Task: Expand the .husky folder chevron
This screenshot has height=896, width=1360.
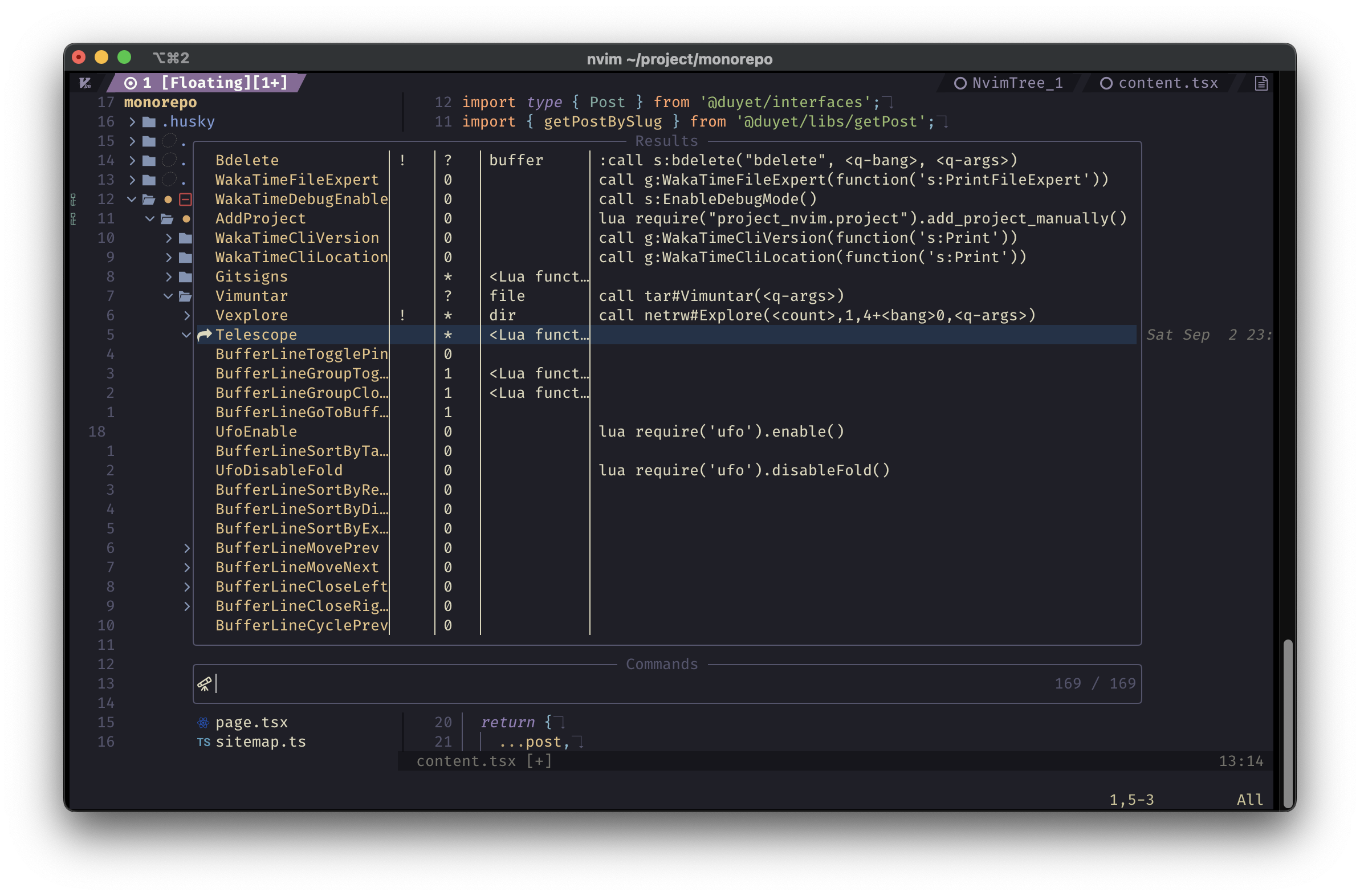Action: click(x=132, y=122)
